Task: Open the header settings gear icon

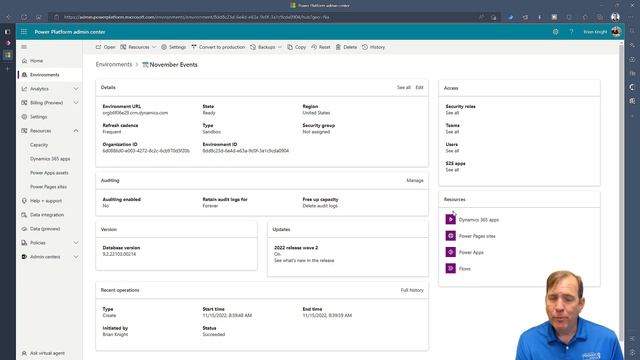Action: (556, 32)
